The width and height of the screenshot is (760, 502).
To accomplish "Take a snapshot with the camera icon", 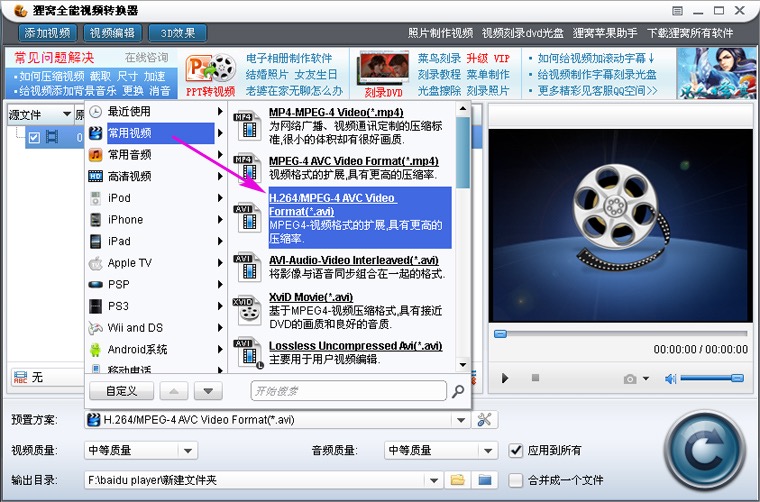I will [630, 379].
